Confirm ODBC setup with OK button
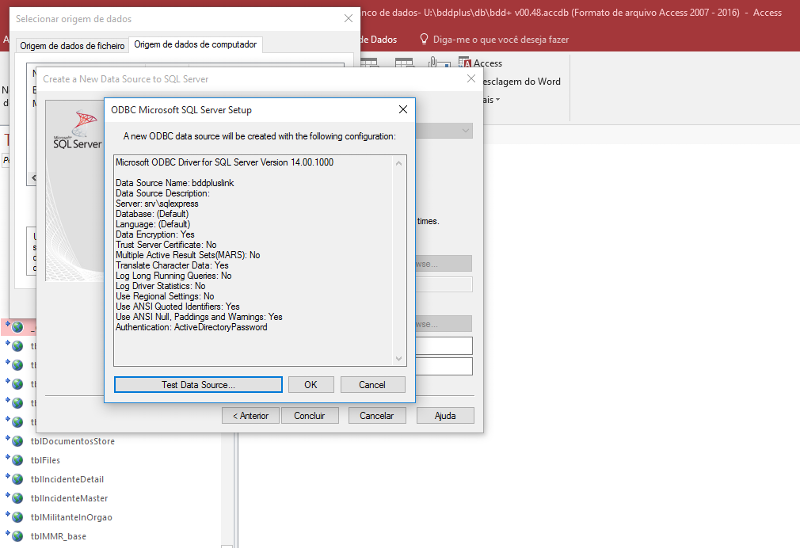The width and height of the screenshot is (800, 548). pos(311,385)
